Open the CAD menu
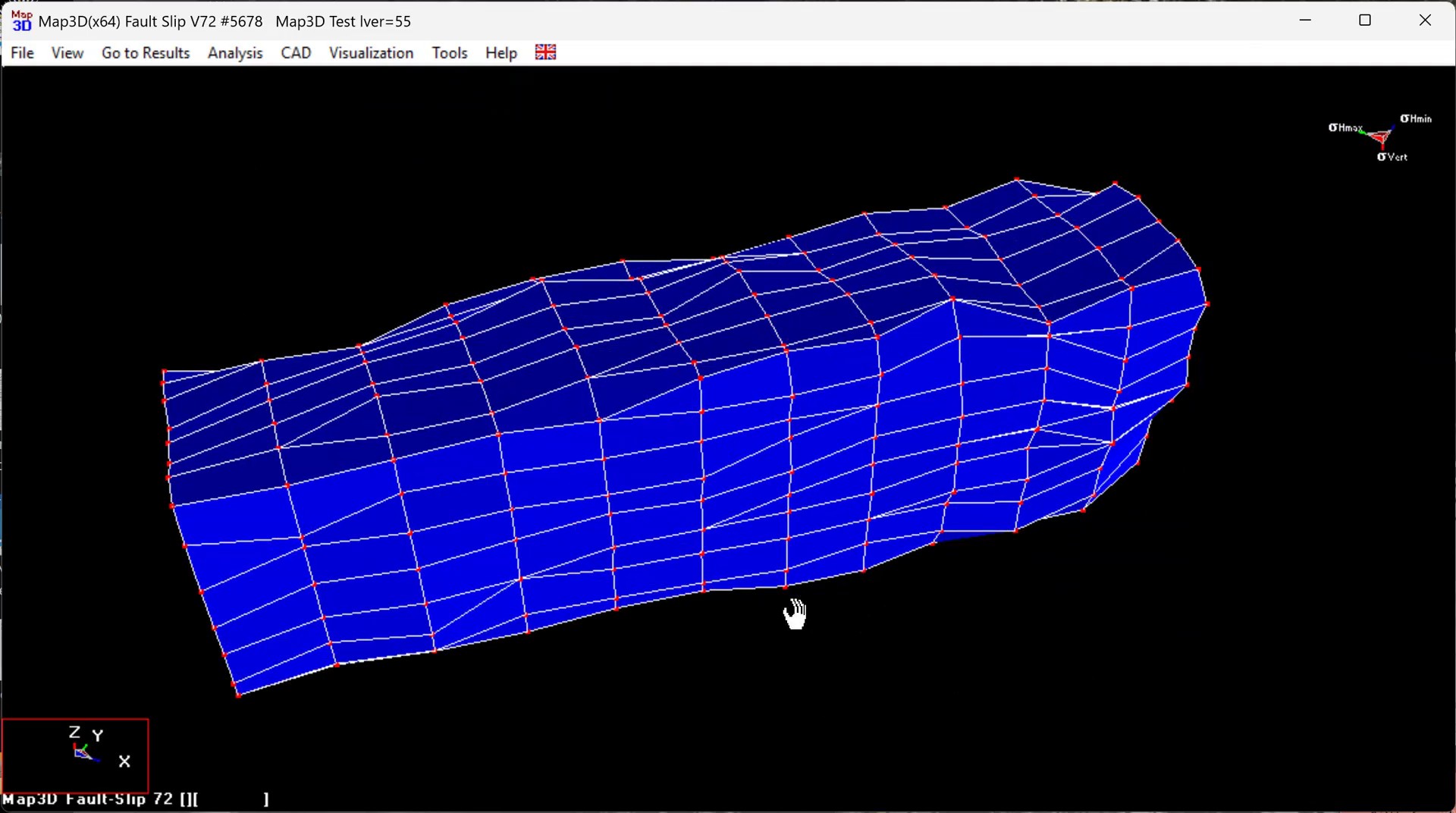 pos(296,53)
